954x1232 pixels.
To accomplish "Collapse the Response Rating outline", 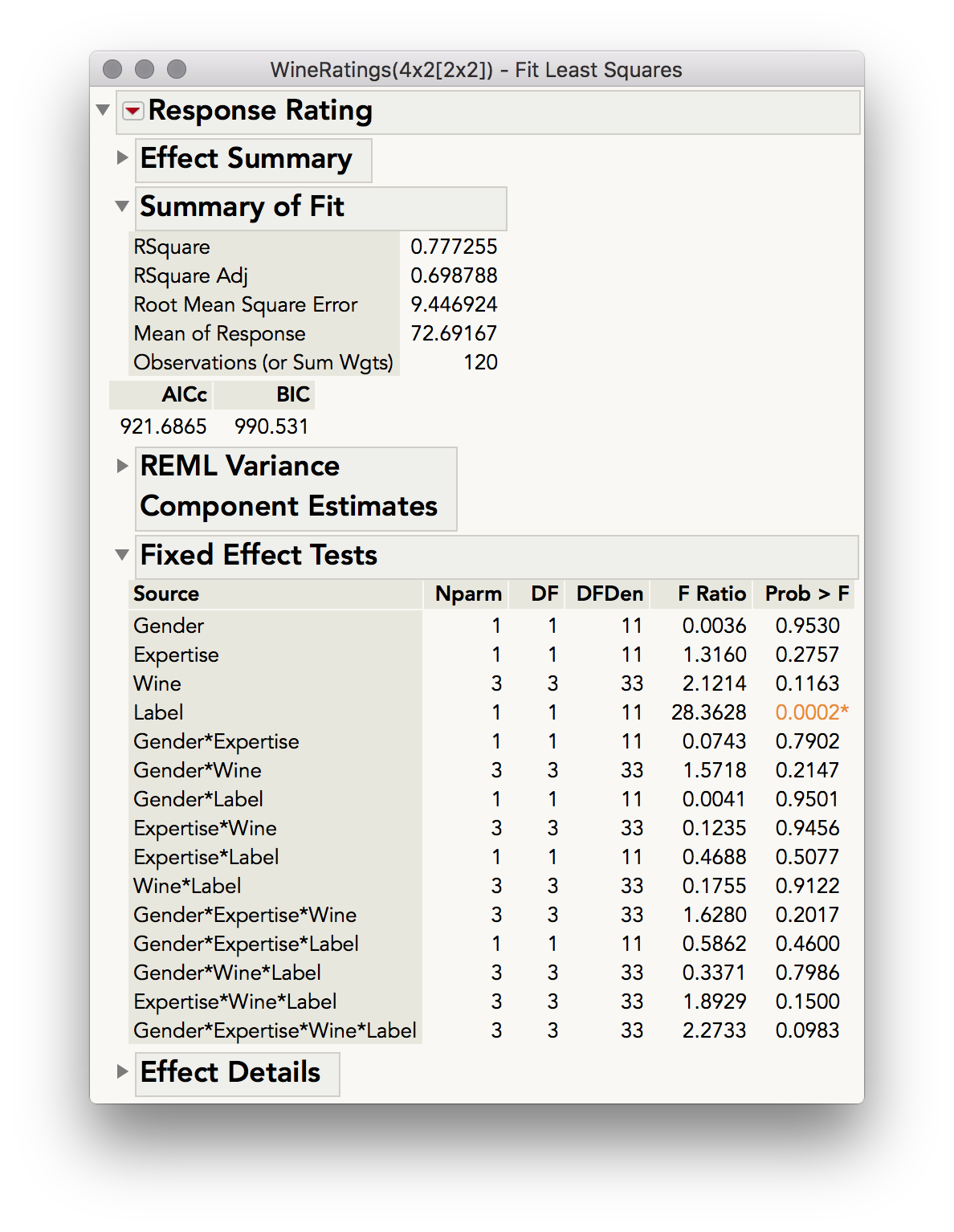I will (103, 110).
